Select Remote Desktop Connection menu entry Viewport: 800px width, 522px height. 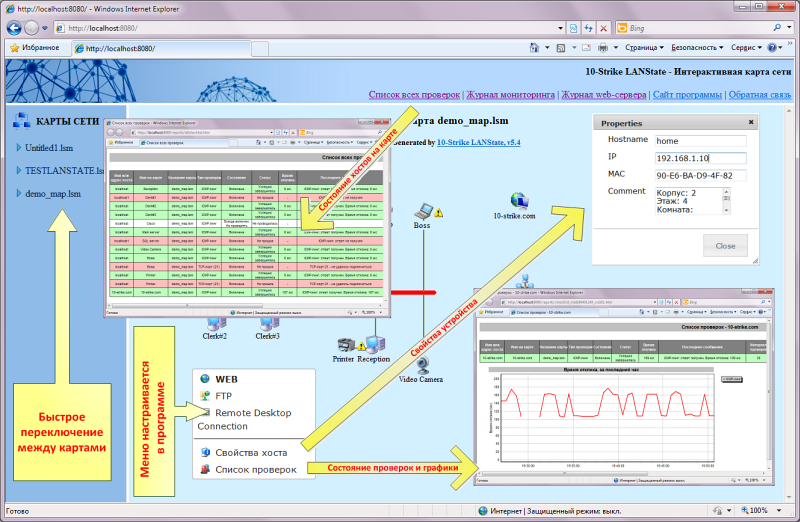245,419
